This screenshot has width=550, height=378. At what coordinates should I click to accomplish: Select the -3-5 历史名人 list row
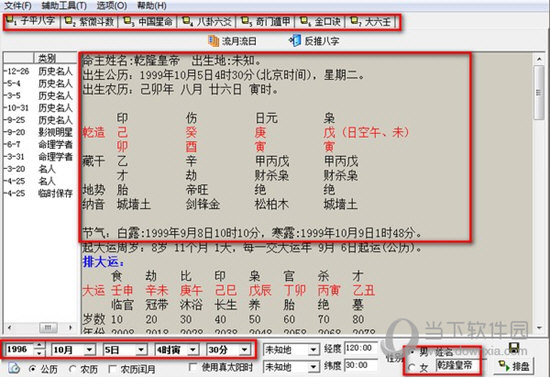pyautogui.click(x=40, y=96)
